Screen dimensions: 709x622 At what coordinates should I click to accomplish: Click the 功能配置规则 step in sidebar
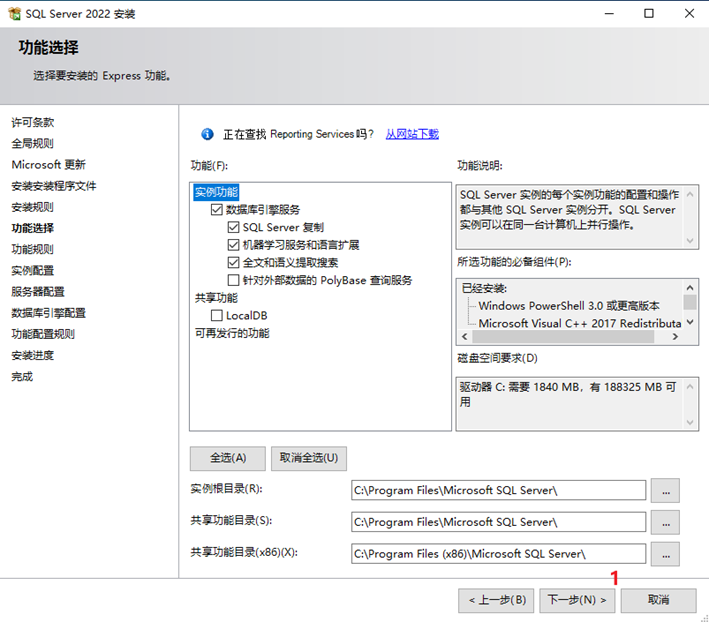tap(43, 334)
